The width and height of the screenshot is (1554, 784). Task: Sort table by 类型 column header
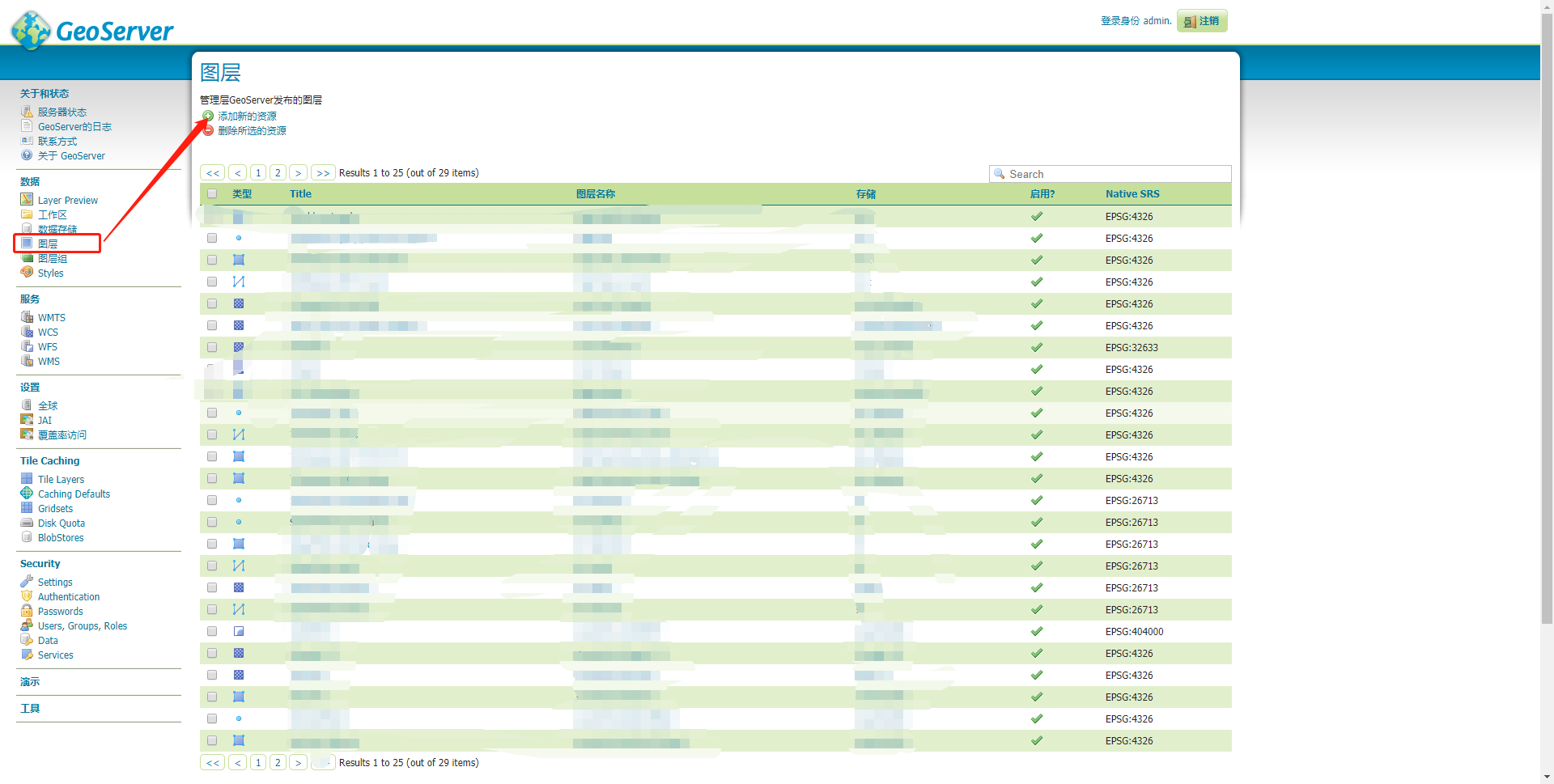click(242, 193)
